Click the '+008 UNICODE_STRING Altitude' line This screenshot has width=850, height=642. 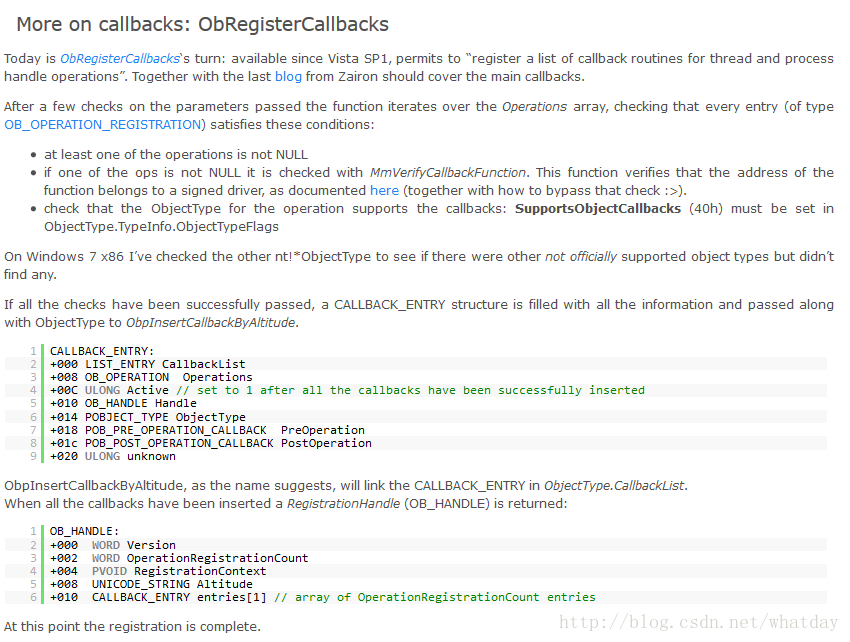151,584
